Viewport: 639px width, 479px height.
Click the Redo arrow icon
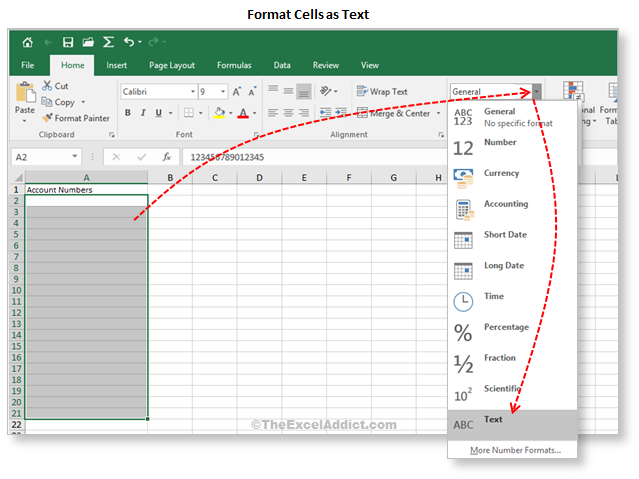[x=153, y=42]
